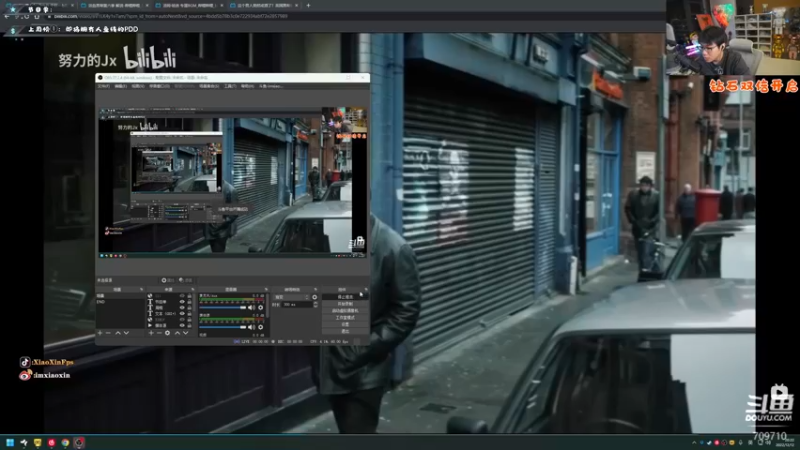Remove the selected scene with minus icon
The image size is (800, 450).
108,333
